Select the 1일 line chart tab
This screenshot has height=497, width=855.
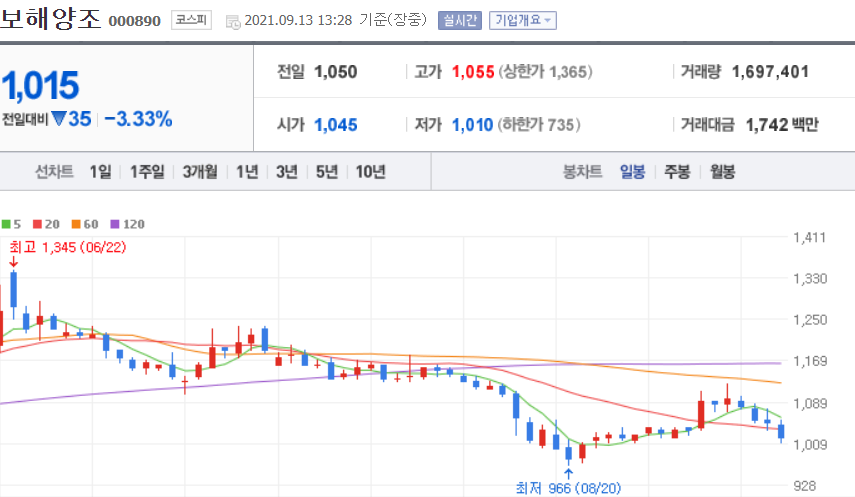100,172
